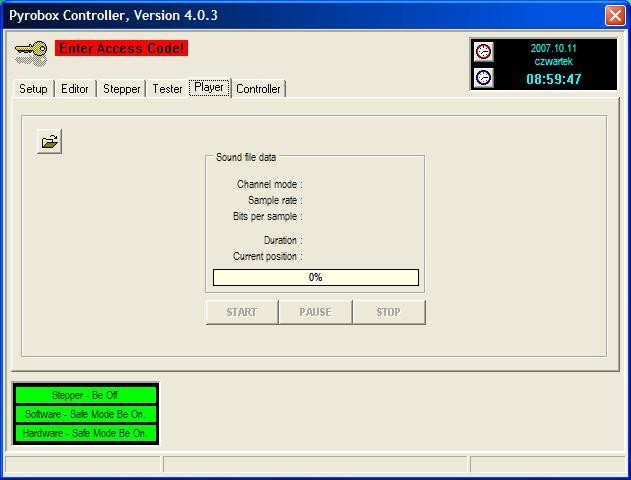Click the 08:59:47 time display
Screen dimensions: 631x480
pos(554,79)
